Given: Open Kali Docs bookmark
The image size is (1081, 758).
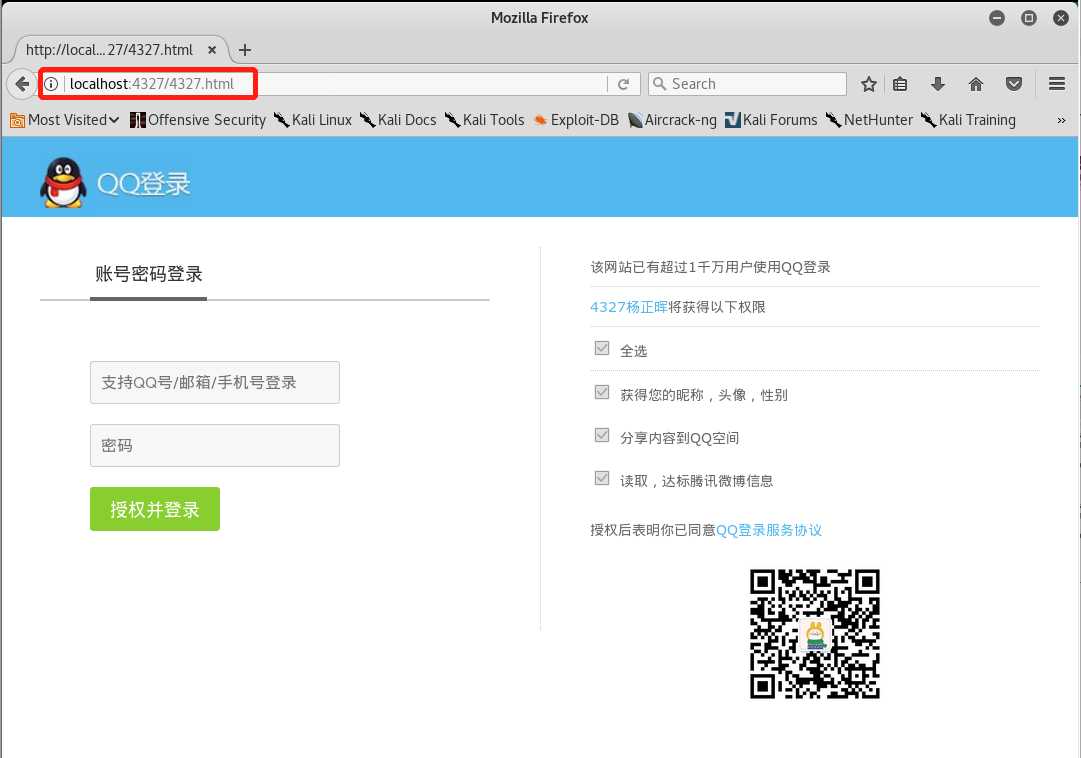Looking at the screenshot, I should click(398, 120).
